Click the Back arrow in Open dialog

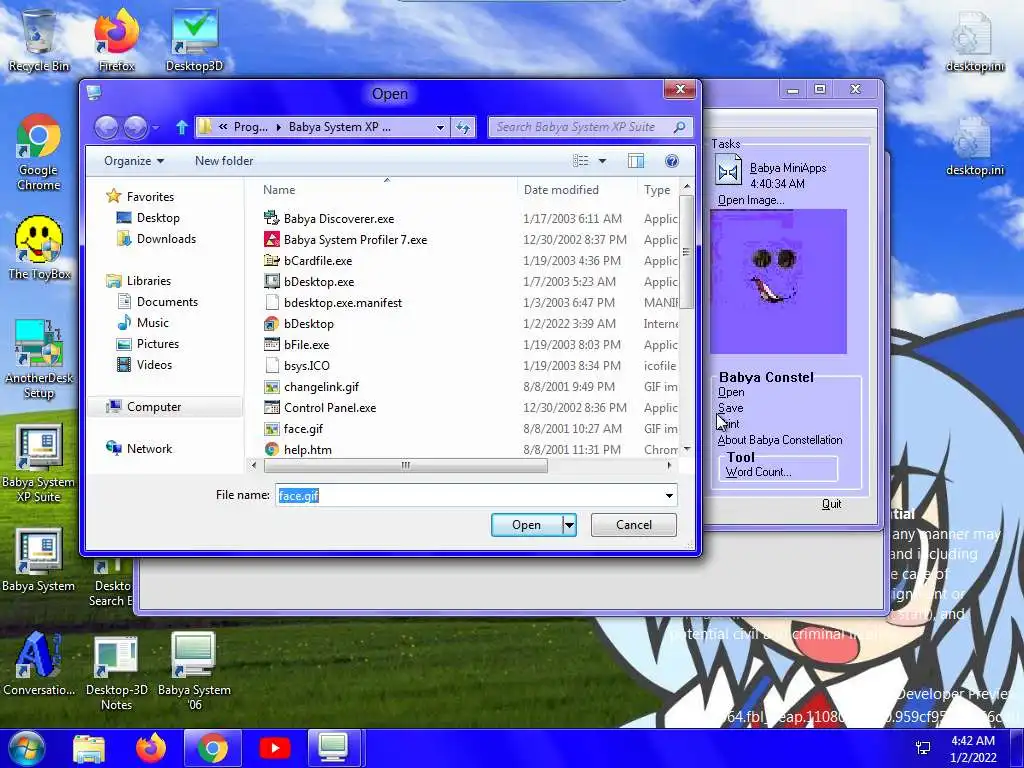tap(106, 127)
